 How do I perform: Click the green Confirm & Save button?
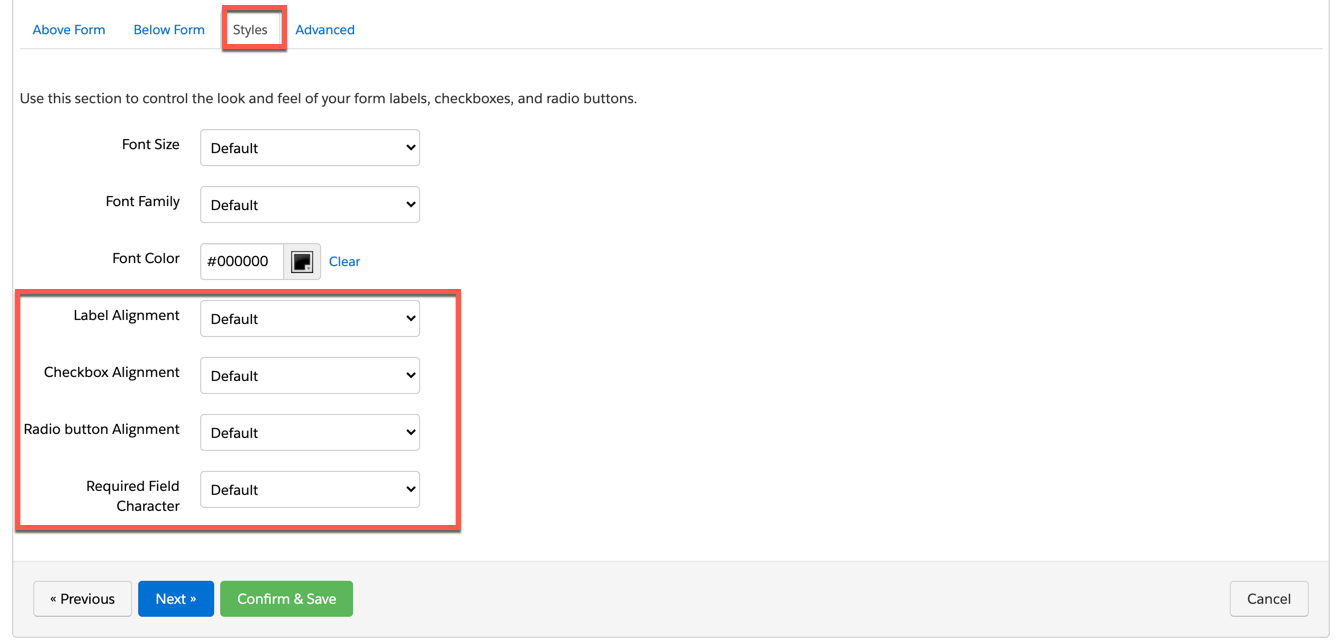[x=286, y=599]
